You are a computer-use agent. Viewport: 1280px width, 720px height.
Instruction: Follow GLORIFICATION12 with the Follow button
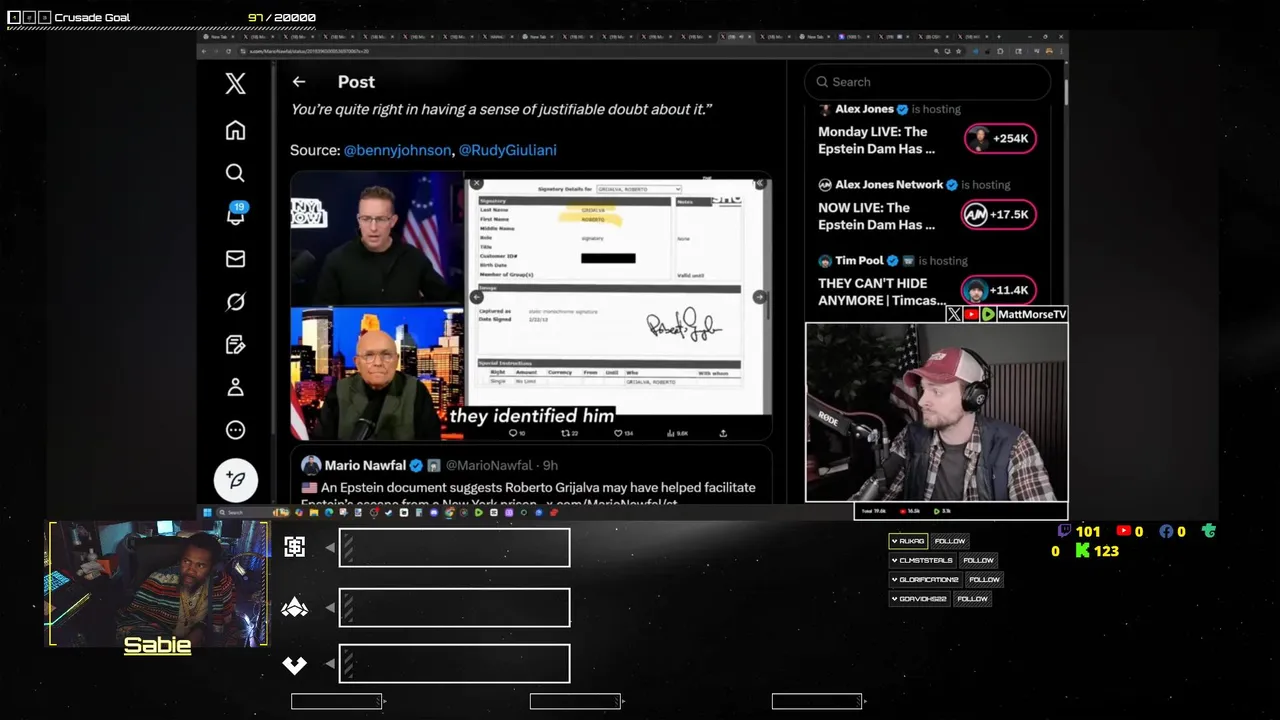984,579
